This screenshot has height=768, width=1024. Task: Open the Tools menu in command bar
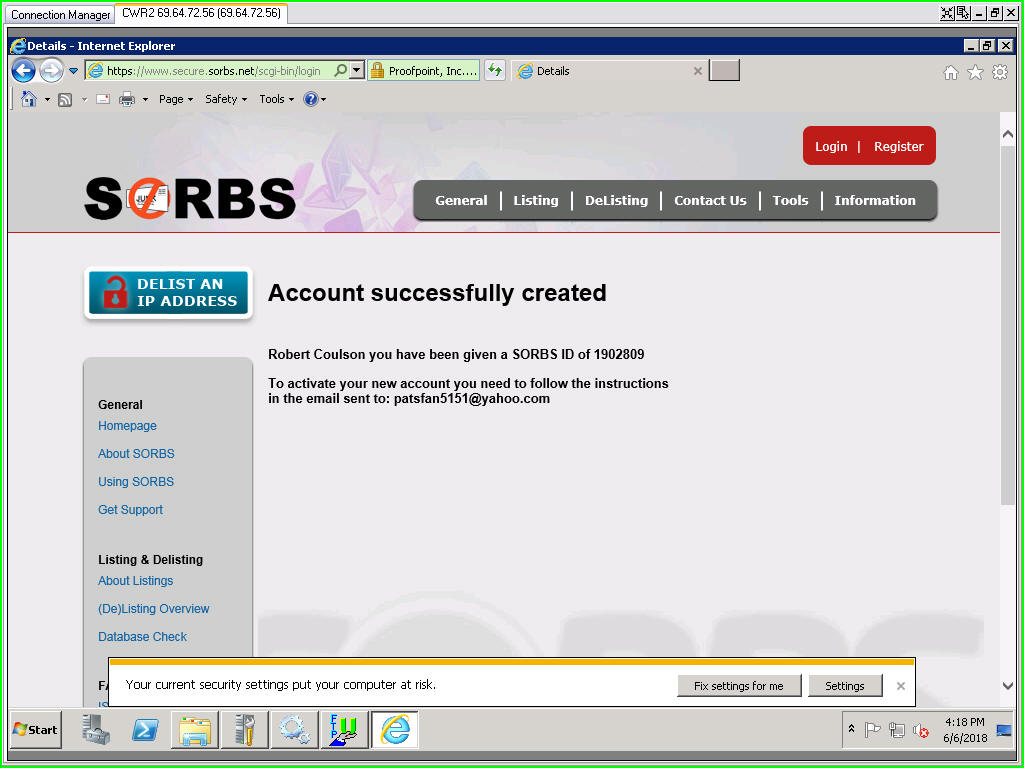coord(276,99)
